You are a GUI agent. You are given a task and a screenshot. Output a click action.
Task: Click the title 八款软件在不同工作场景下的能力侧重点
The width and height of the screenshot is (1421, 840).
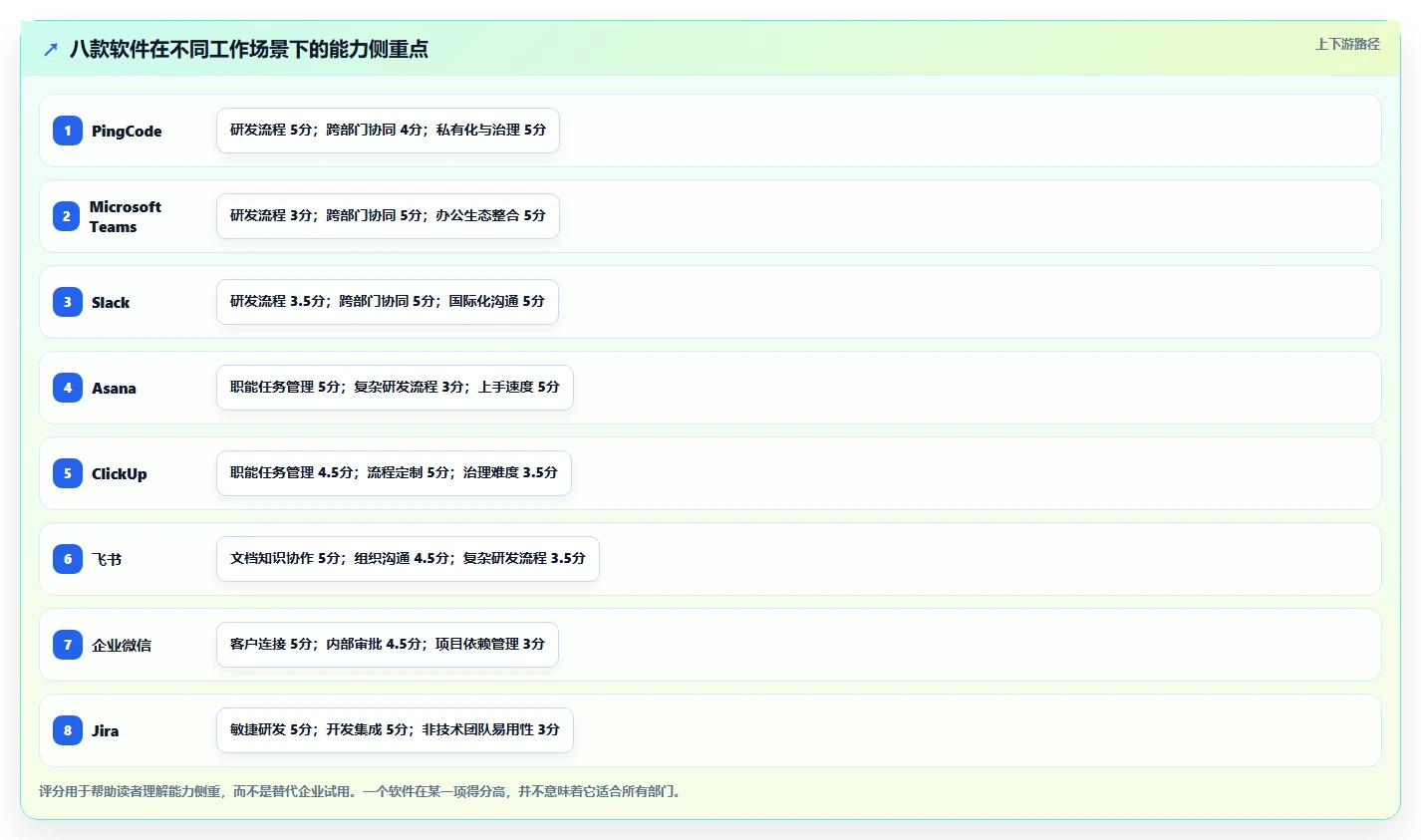click(x=249, y=49)
